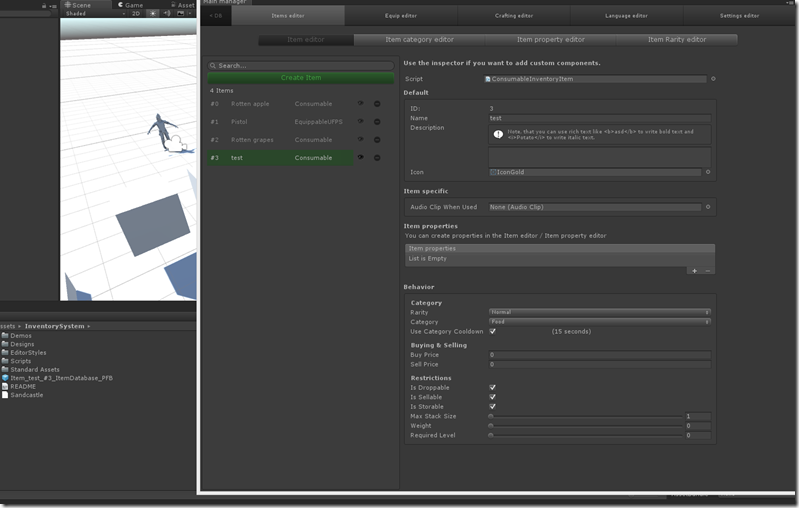
Task: Toggle scene lighting sun icon
Action: (152, 14)
